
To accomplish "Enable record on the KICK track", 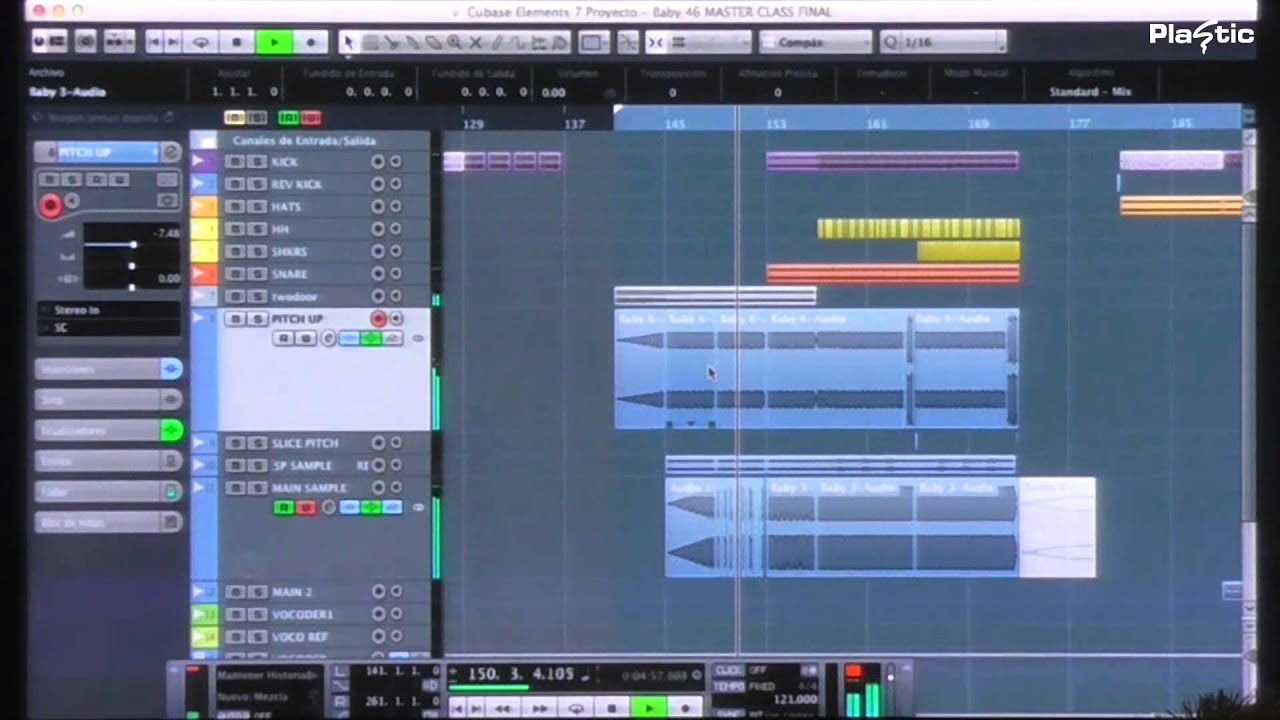I will click(378, 162).
